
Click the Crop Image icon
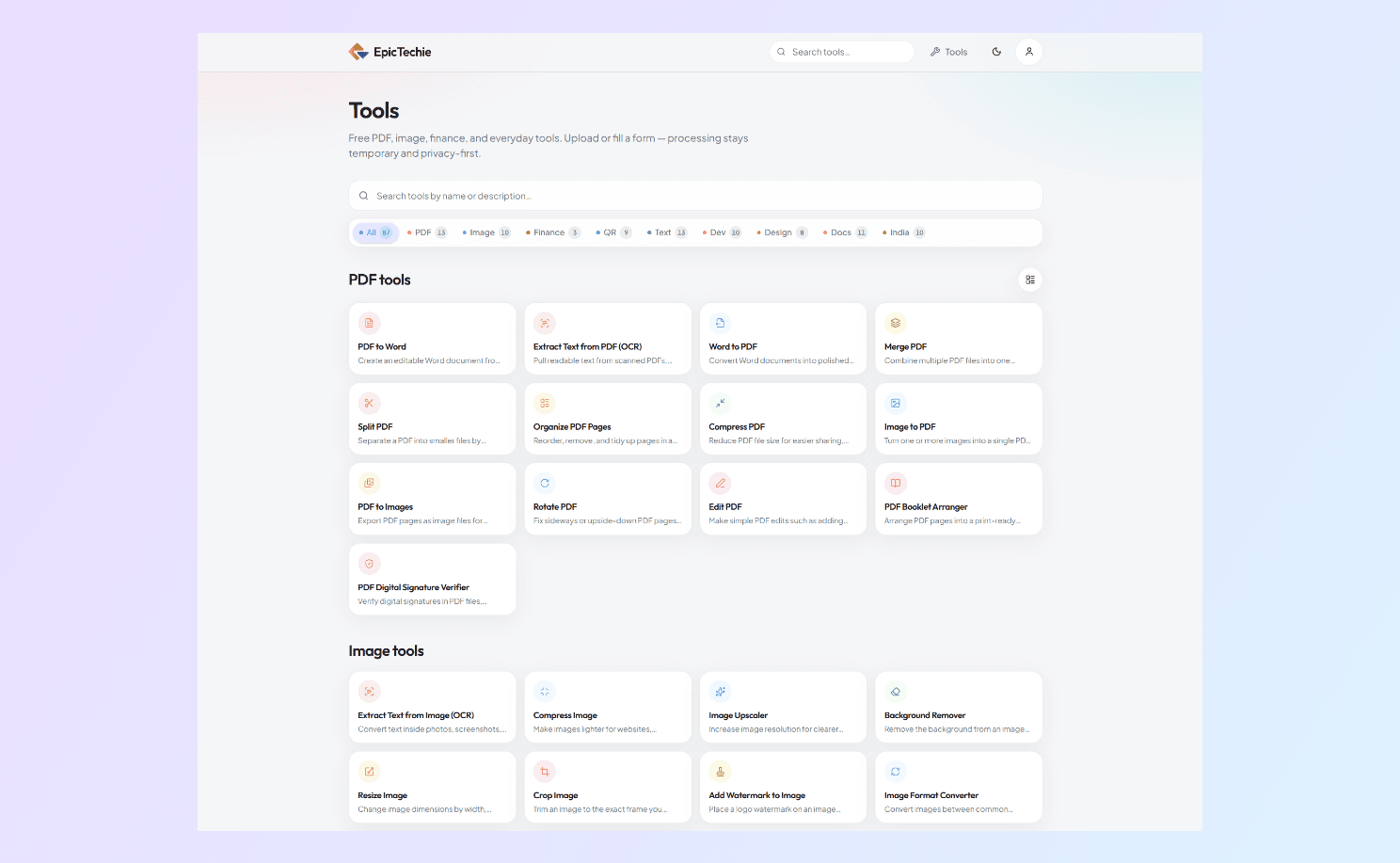(x=545, y=772)
